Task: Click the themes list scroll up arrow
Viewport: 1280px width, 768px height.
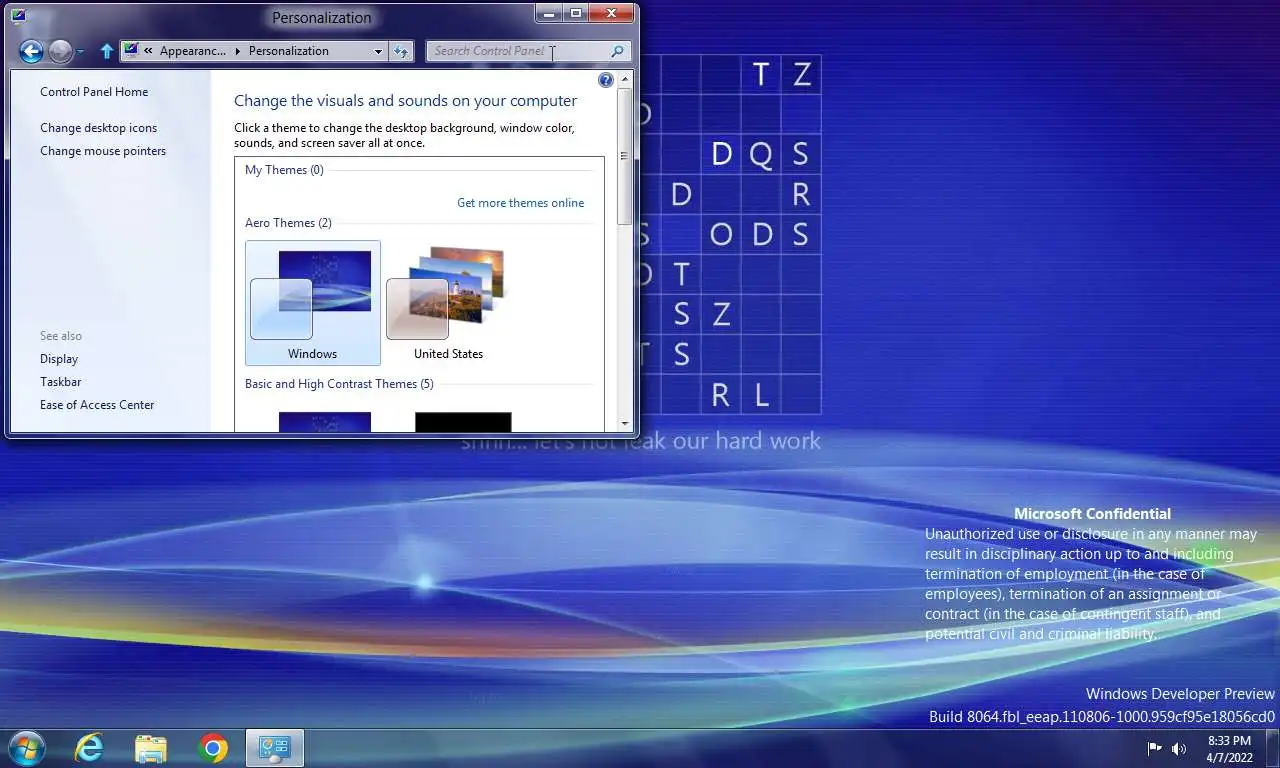Action: (625, 80)
